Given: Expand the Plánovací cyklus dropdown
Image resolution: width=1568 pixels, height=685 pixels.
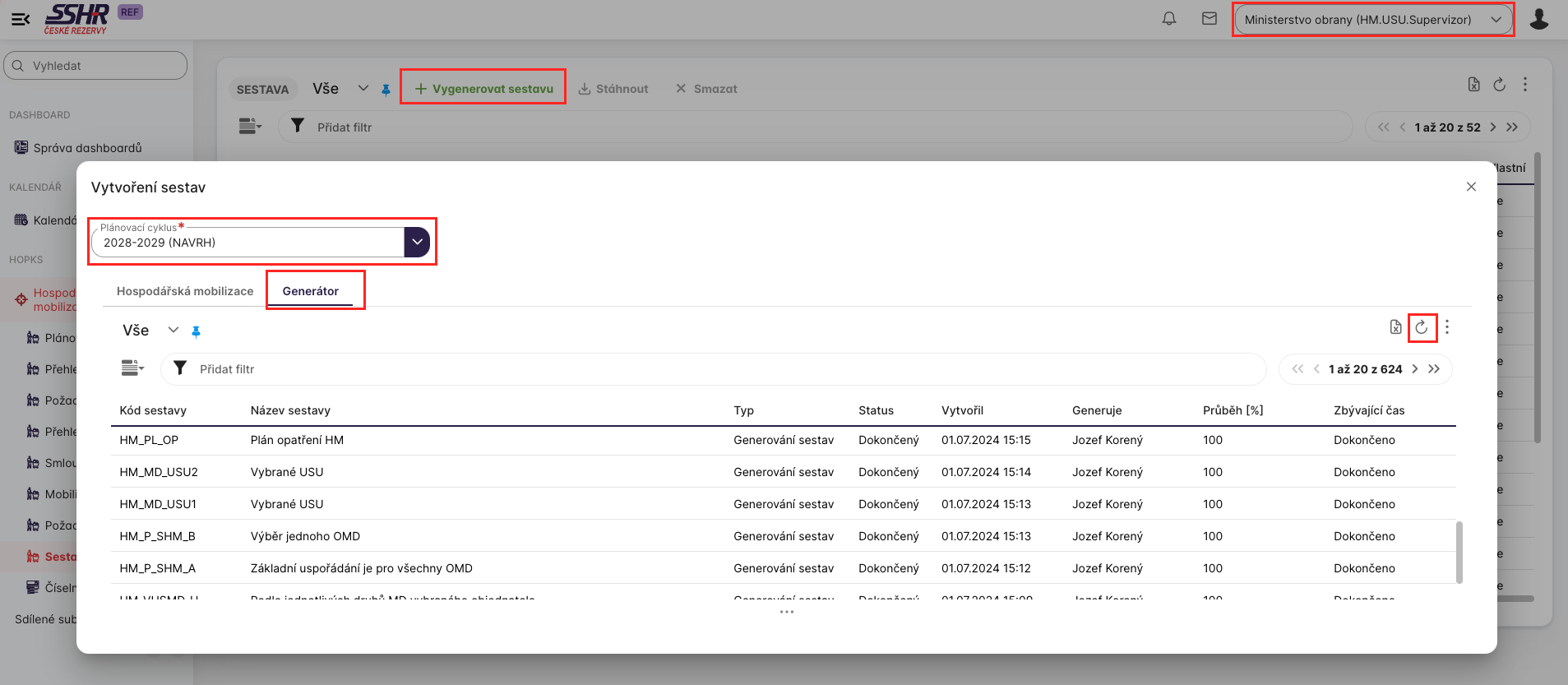Looking at the screenshot, I should 417,242.
